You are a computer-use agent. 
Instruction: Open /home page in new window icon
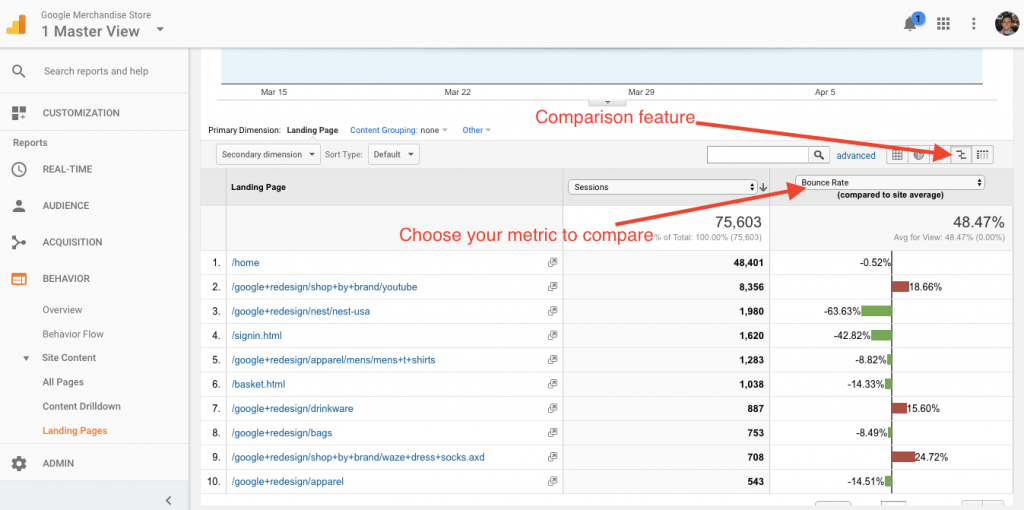coord(552,263)
